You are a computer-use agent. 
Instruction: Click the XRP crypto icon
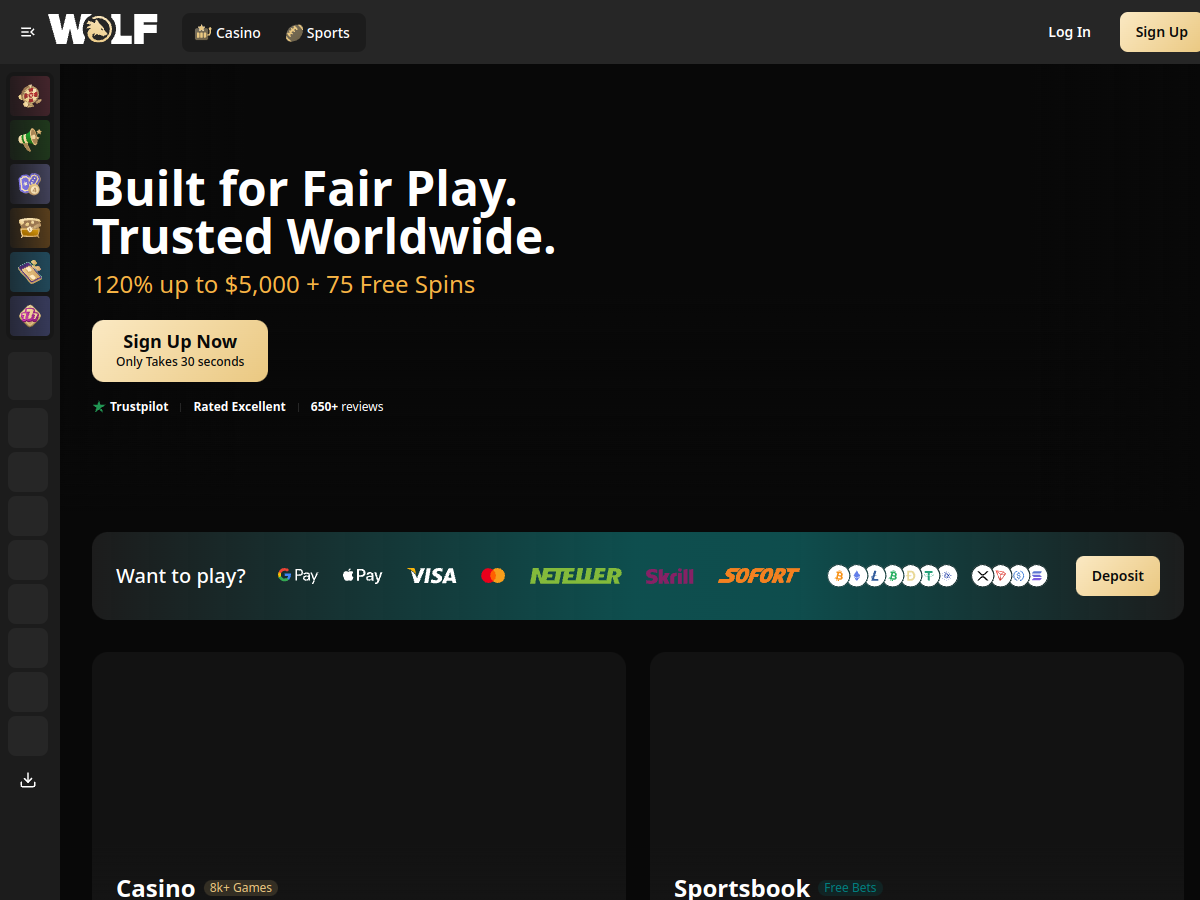click(x=982, y=576)
